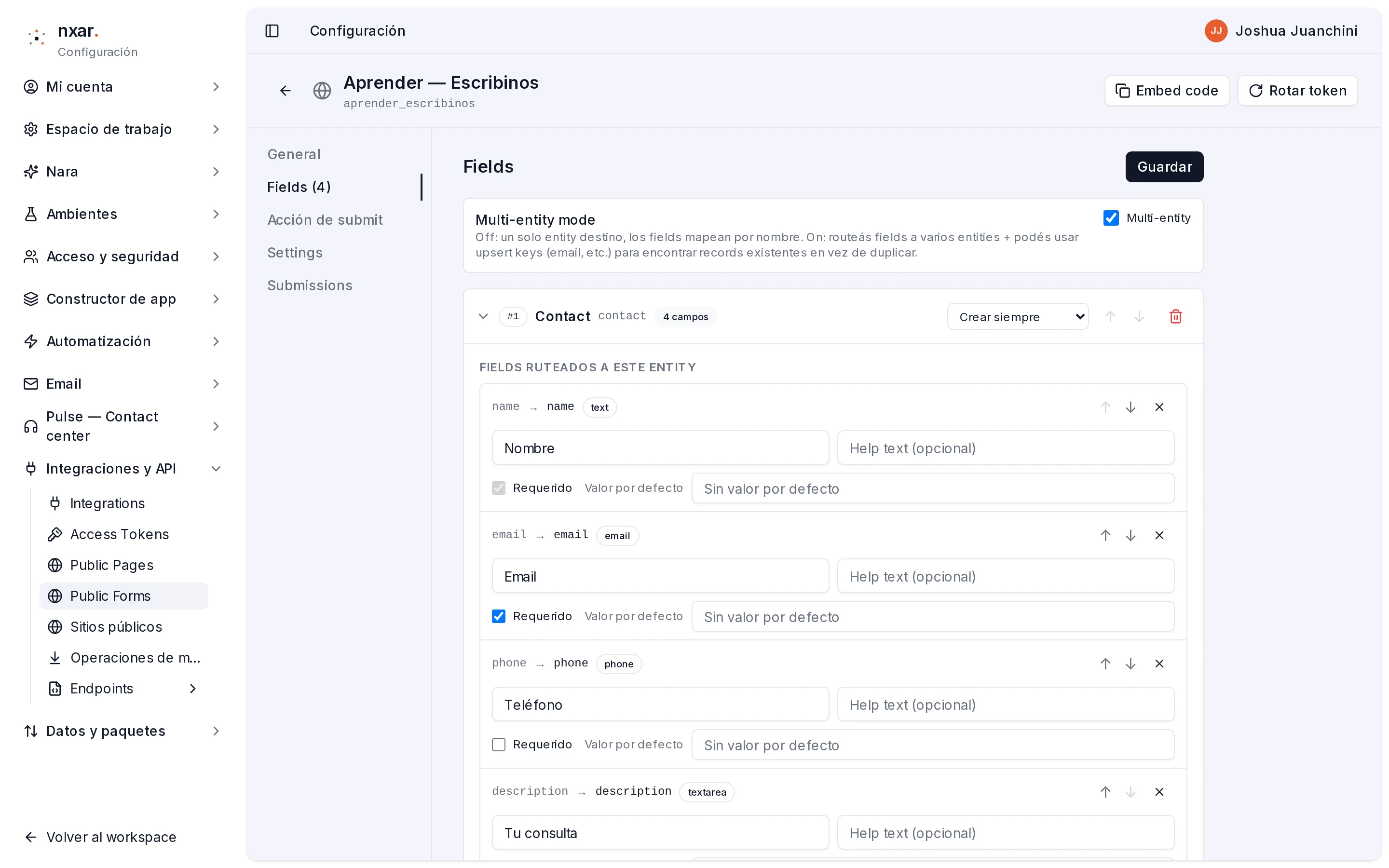This screenshot has height=868, width=1389.
Task: Remove the phone field with X
Action: pos(1159,664)
